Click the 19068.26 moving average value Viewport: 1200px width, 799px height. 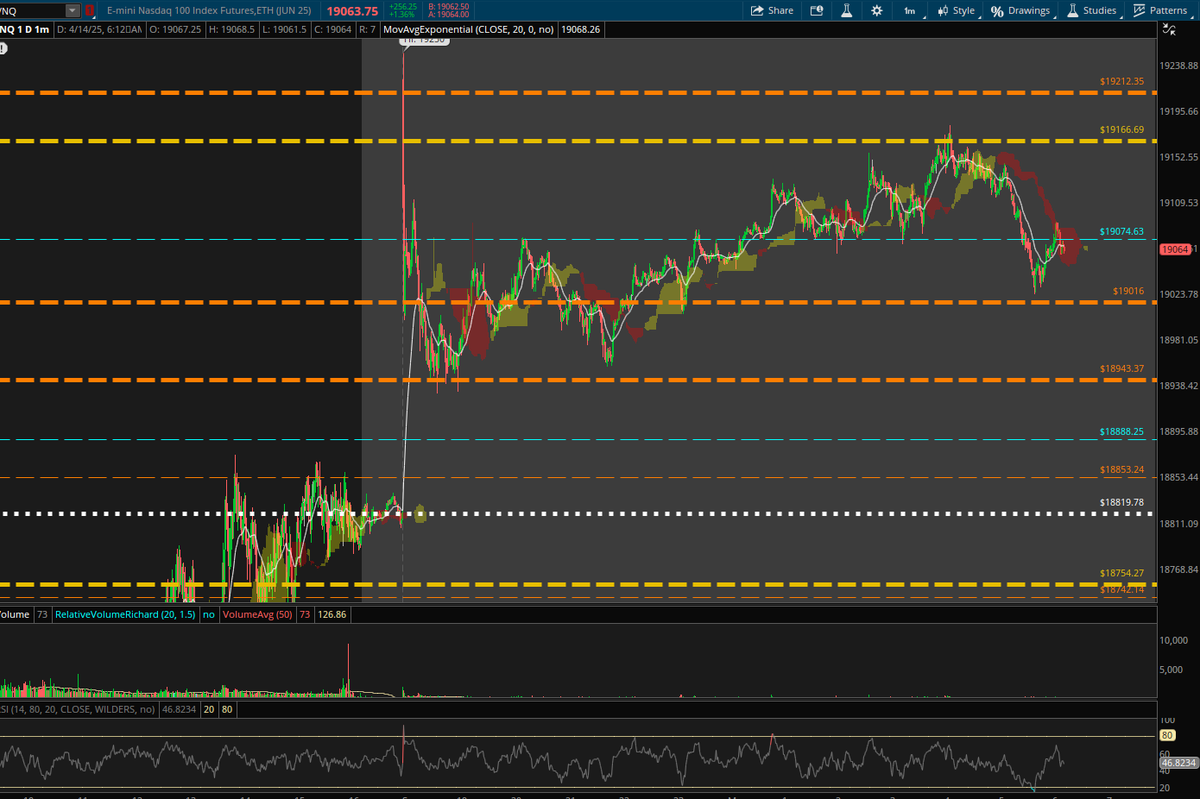coord(580,30)
